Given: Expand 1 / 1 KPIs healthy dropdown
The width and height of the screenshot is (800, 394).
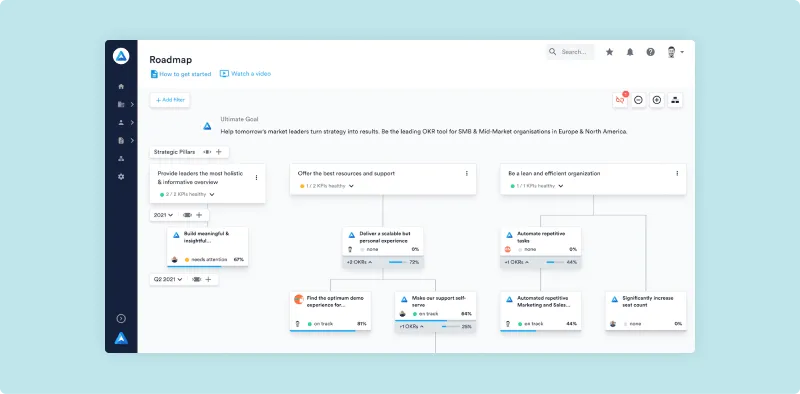Looking at the screenshot, I should (x=537, y=186).
